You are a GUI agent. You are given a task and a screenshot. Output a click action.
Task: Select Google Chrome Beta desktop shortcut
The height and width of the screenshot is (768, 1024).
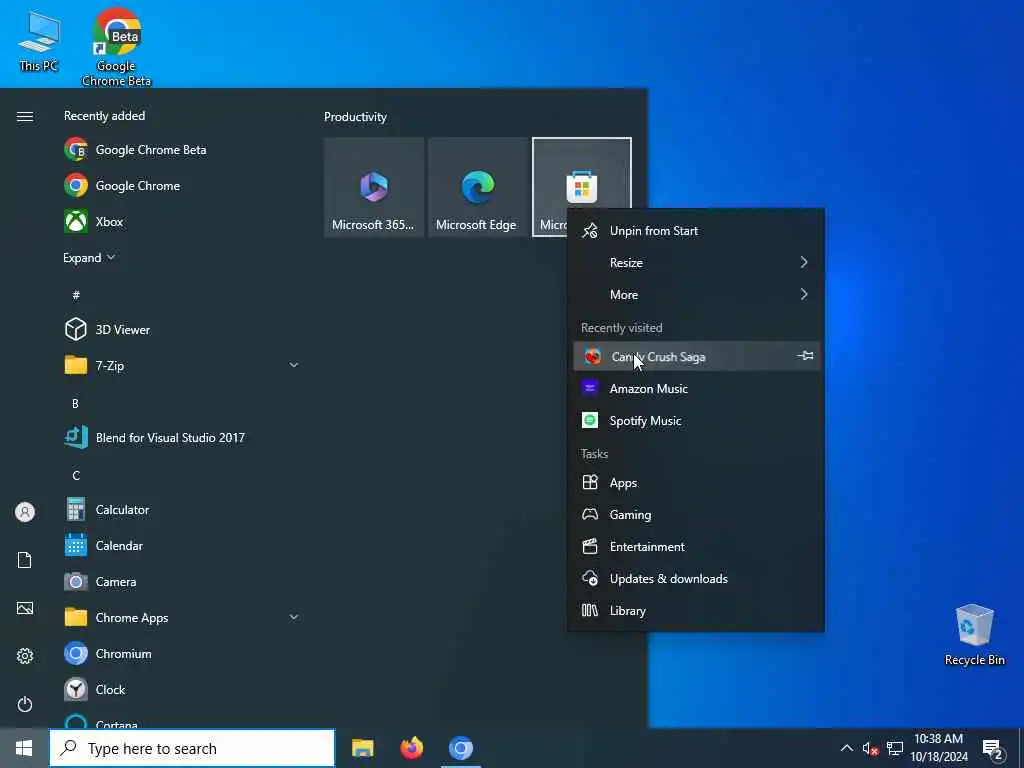coord(116,47)
